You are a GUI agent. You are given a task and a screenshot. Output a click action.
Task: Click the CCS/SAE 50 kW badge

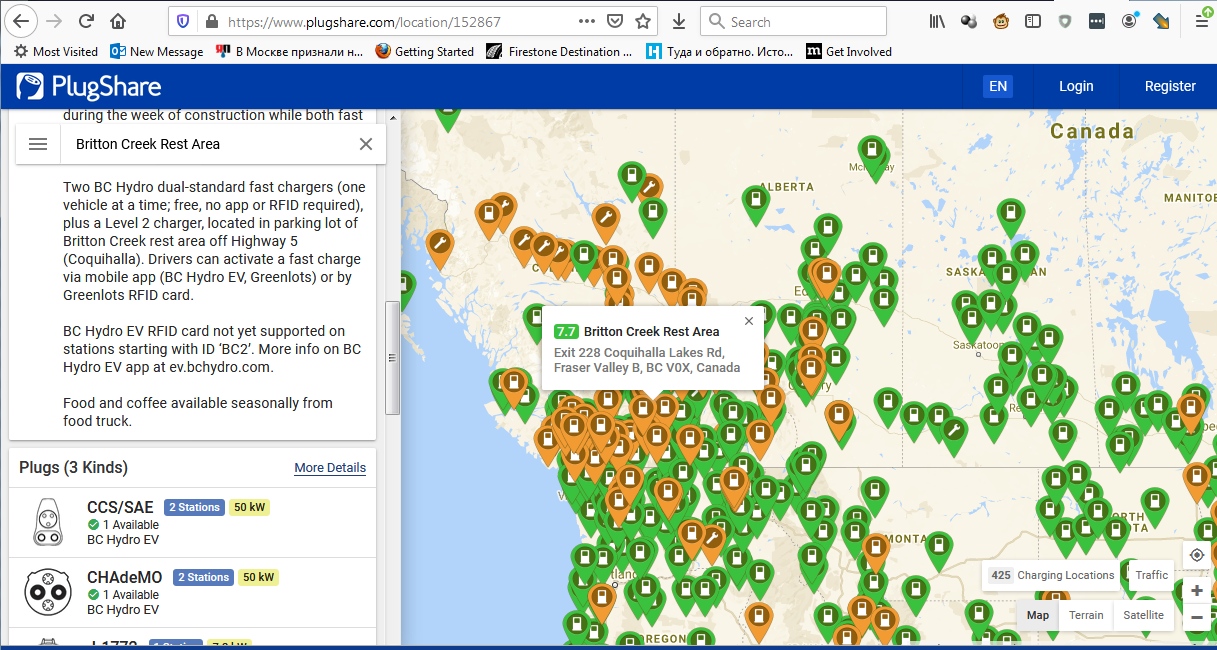(250, 507)
